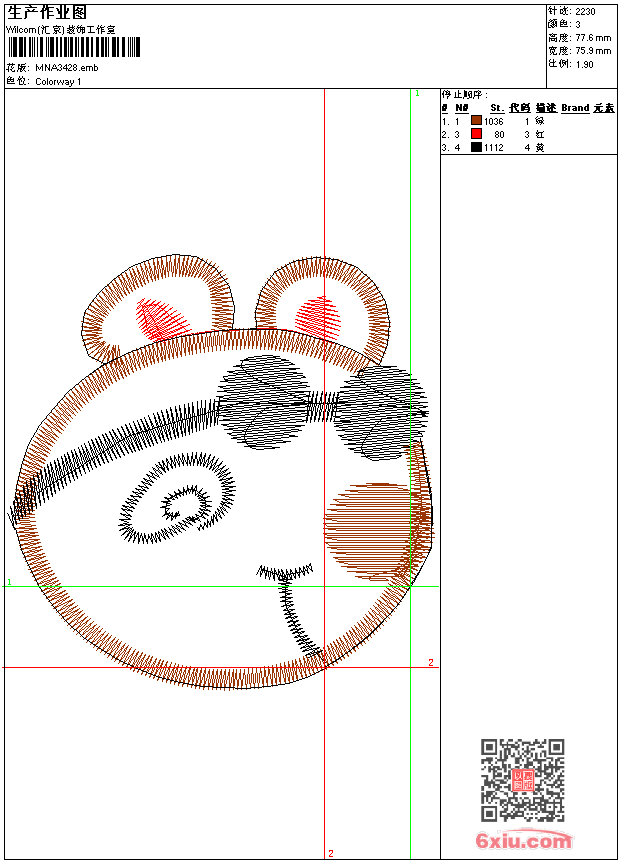Click the 描述 column header
The image size is (620, 860).
545,107
